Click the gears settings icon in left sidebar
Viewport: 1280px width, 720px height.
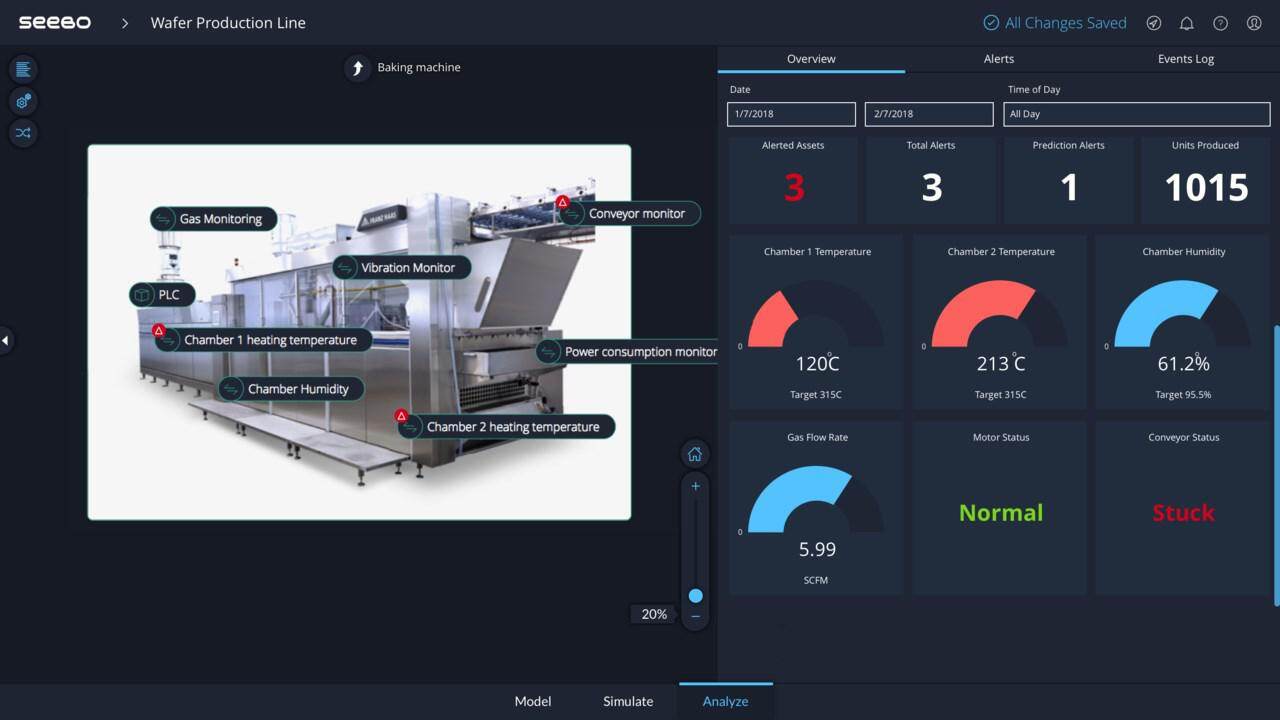[x=23, y=101]
